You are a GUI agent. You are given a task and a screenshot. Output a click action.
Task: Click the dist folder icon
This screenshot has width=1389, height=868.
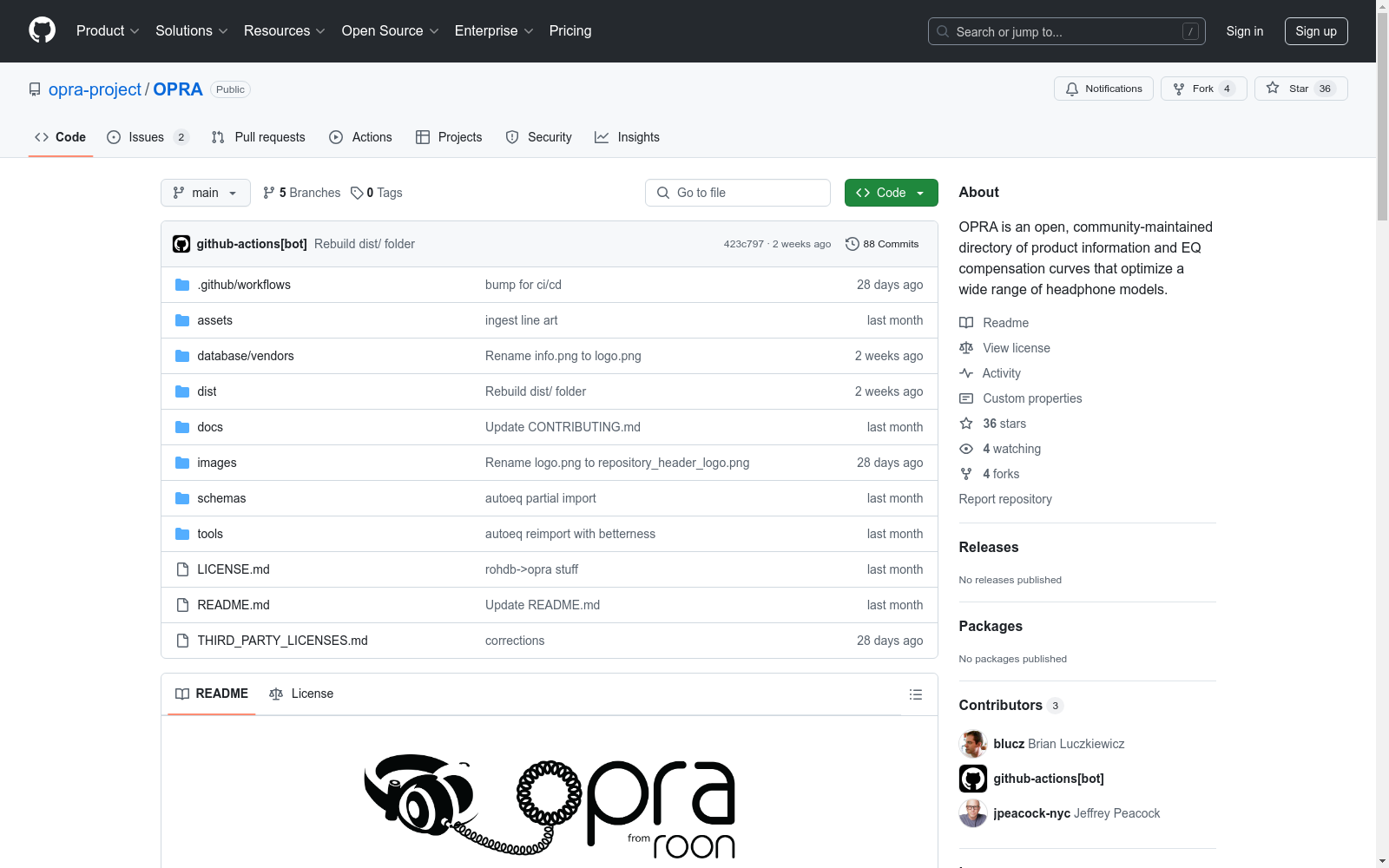point(182,391)
